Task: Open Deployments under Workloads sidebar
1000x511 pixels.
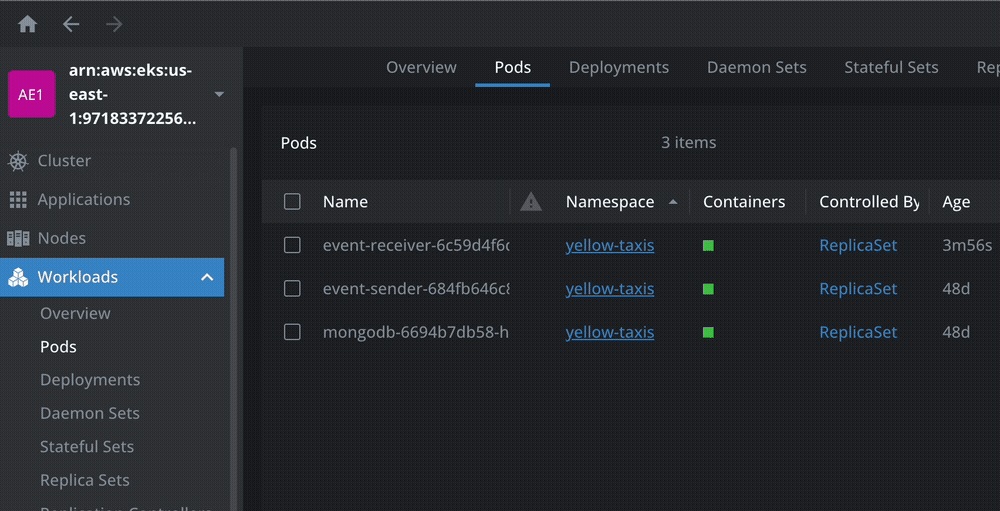Action: (90, 380)
